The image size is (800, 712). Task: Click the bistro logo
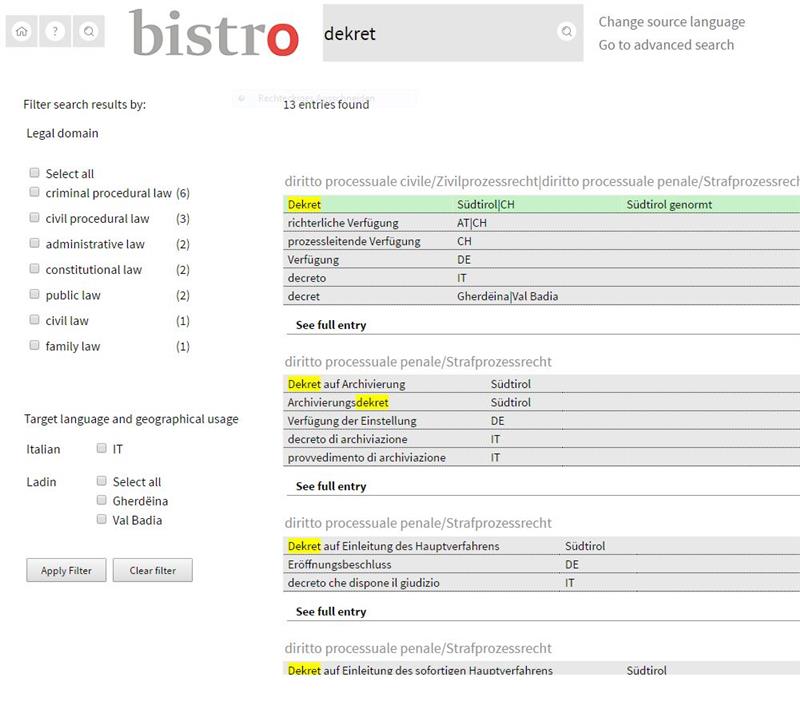tap(214, 33)
